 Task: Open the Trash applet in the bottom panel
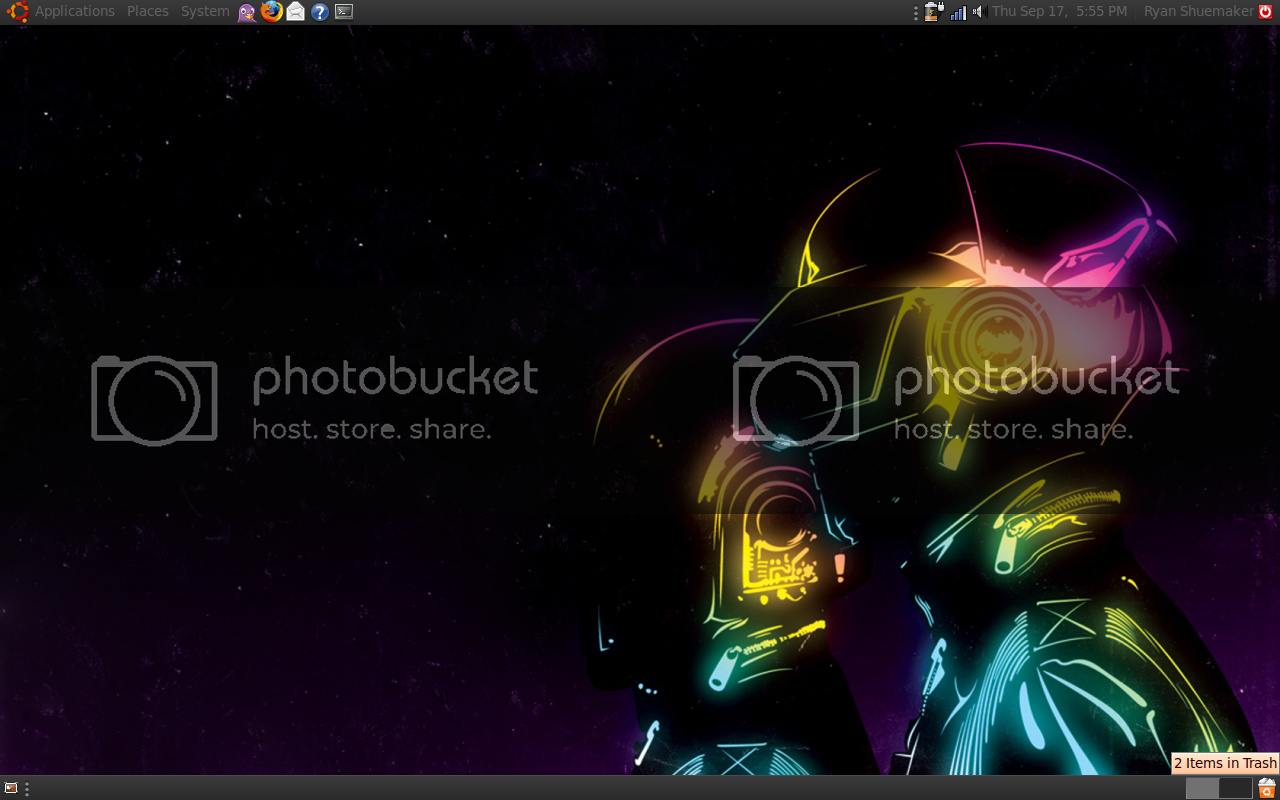[1267, 788]
